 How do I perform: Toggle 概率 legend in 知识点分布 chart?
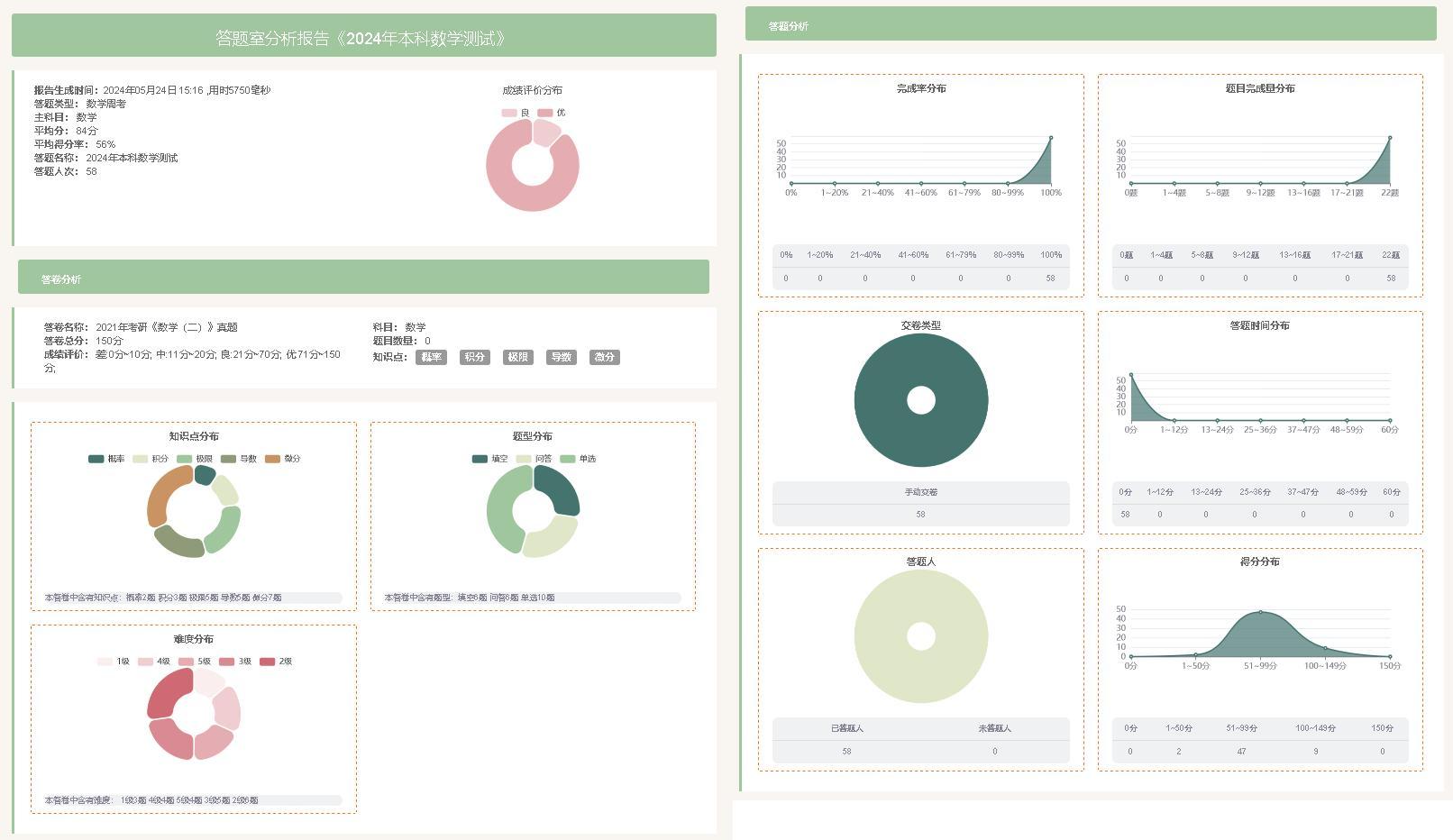106,459
